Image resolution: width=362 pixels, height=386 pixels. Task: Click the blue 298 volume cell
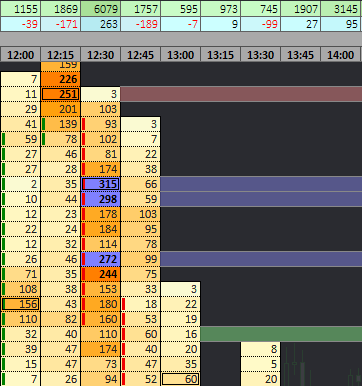point(100,199)
